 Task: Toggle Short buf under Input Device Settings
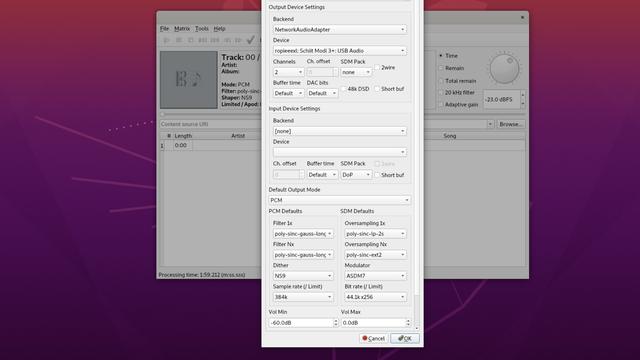pos(377,175)
